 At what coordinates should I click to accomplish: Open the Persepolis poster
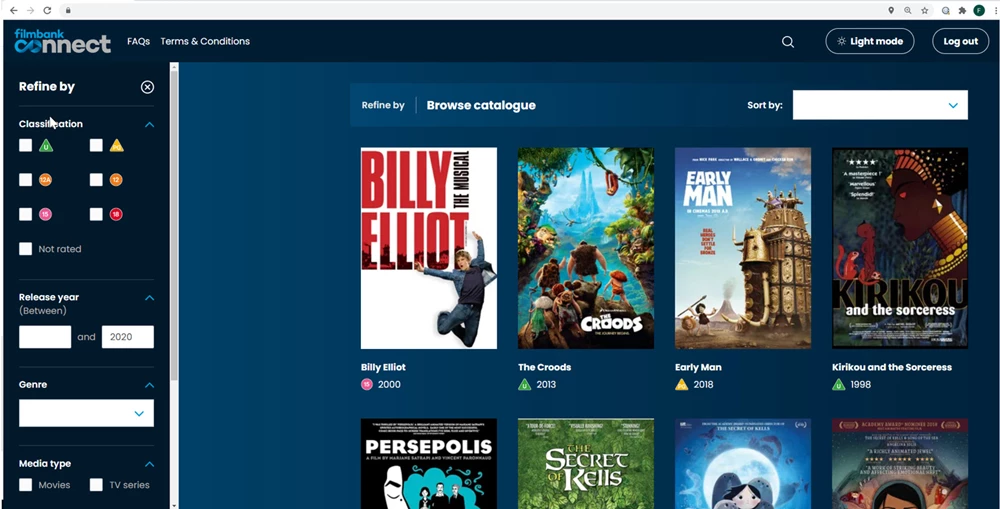click(x=429, y=464)
